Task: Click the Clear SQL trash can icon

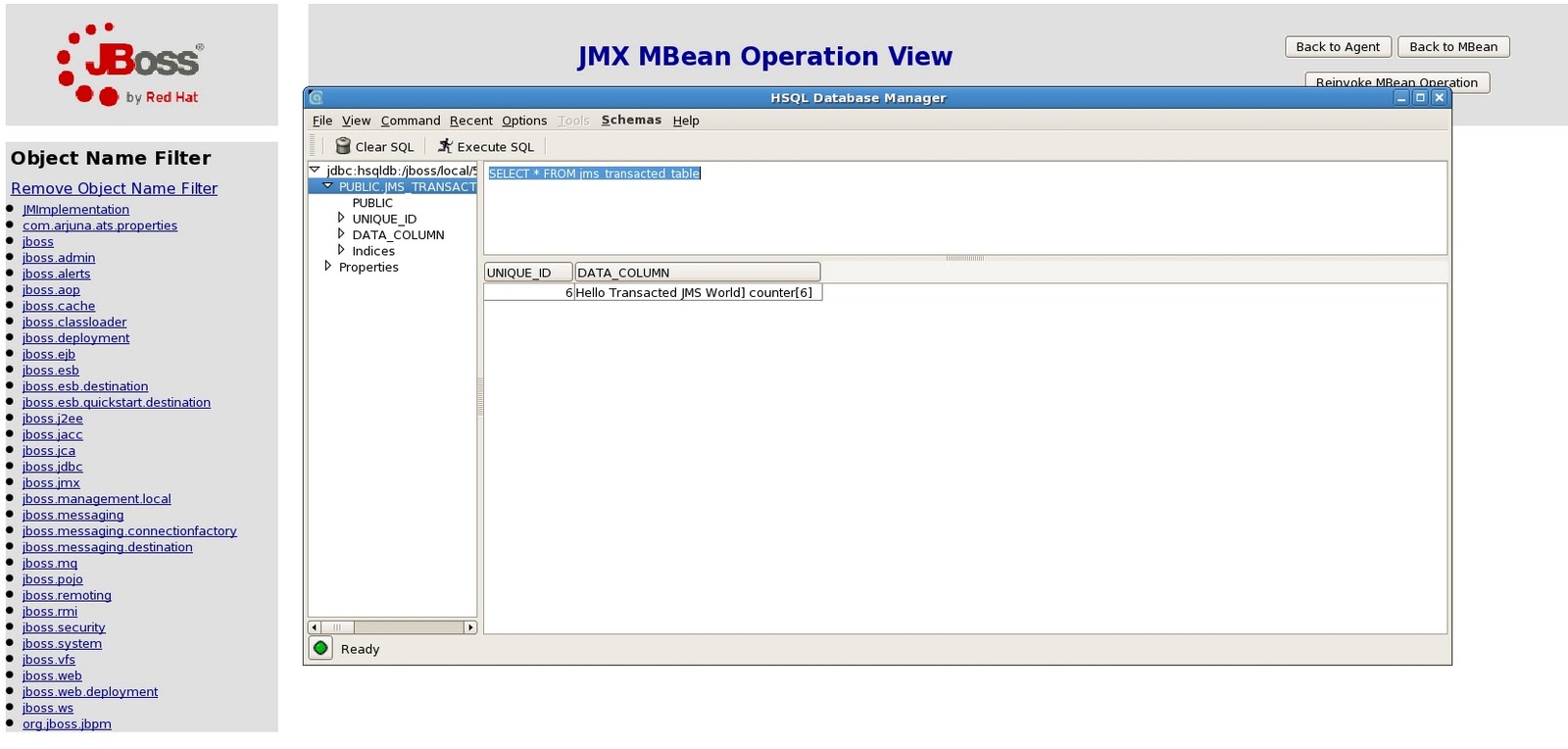Action: pyautogui.click(x=343, y=146)
